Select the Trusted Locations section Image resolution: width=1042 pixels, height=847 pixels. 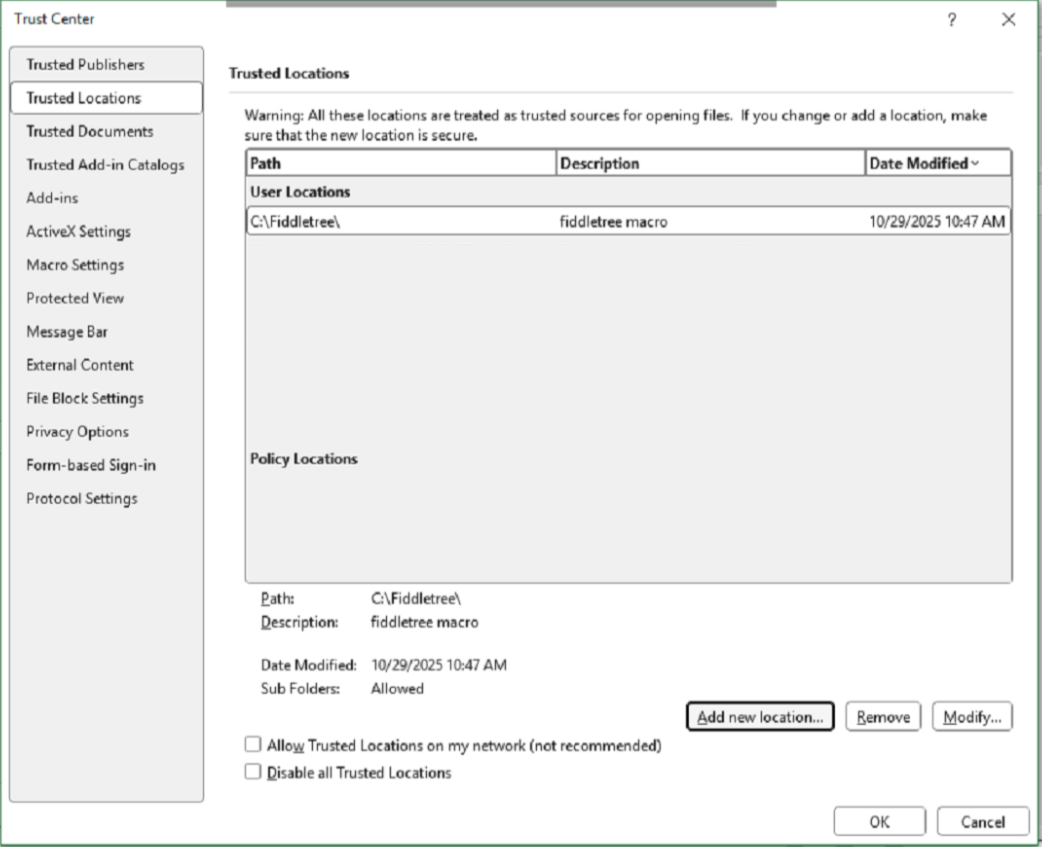(x=106, y=98)
